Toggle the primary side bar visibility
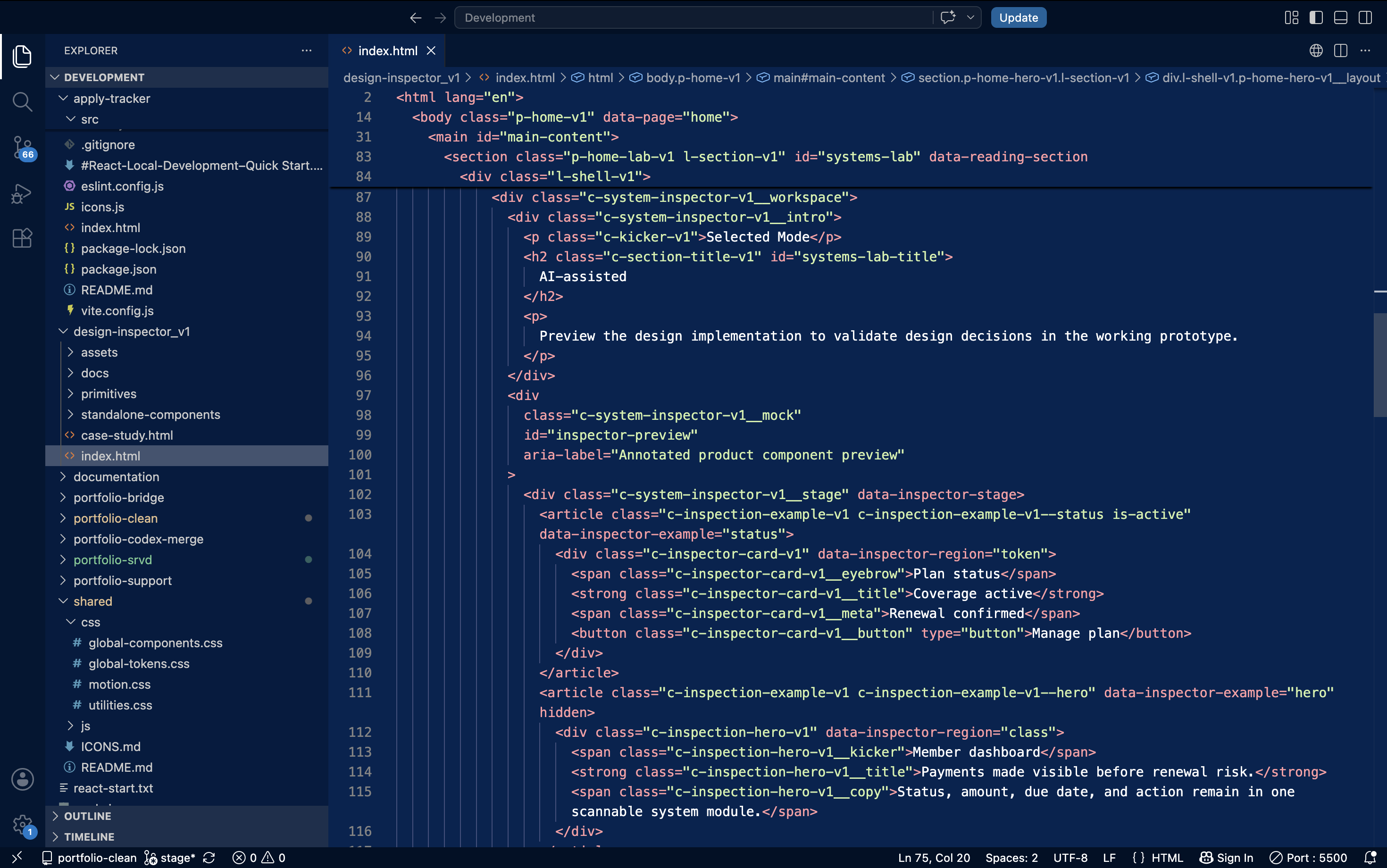The image size is (1387, 868). point(1316,18)
